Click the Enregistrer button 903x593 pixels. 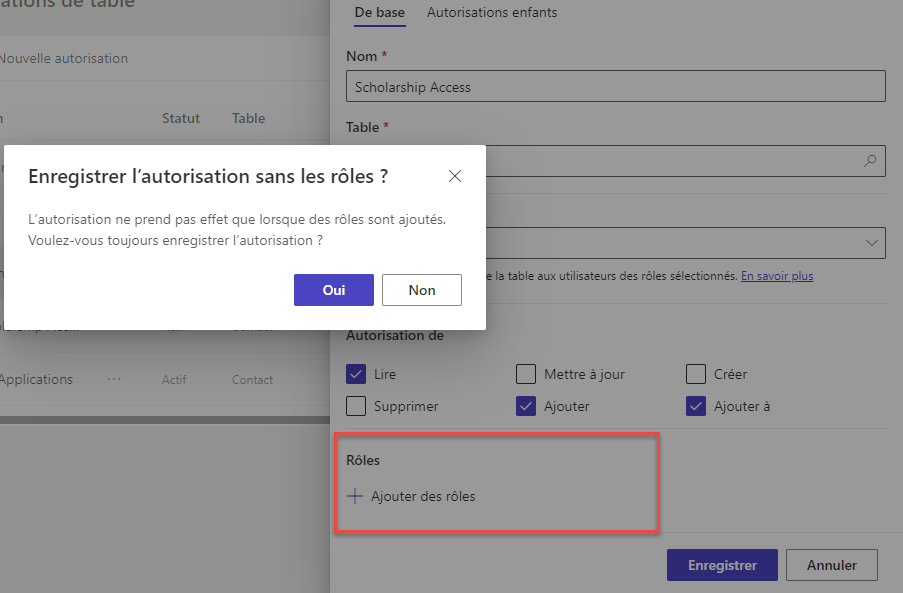click(721, 564)
